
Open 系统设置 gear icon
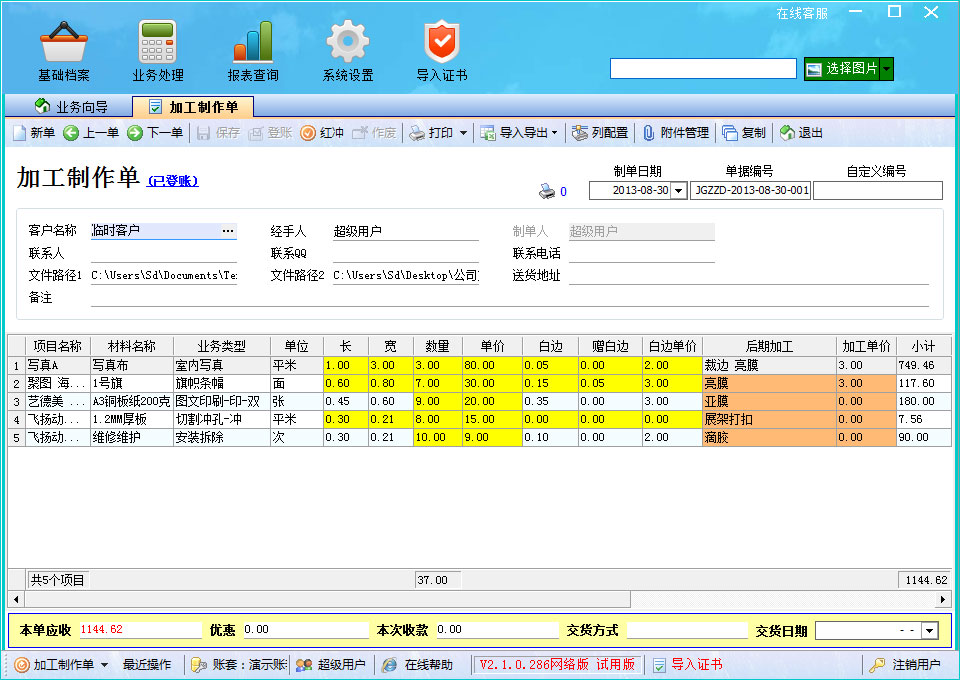[348, 44]
